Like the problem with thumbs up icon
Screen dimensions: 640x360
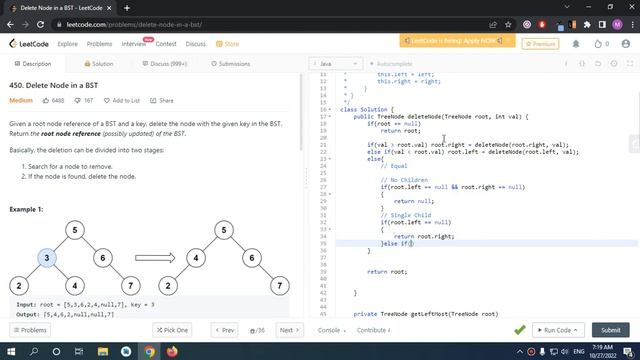point(46,100)
